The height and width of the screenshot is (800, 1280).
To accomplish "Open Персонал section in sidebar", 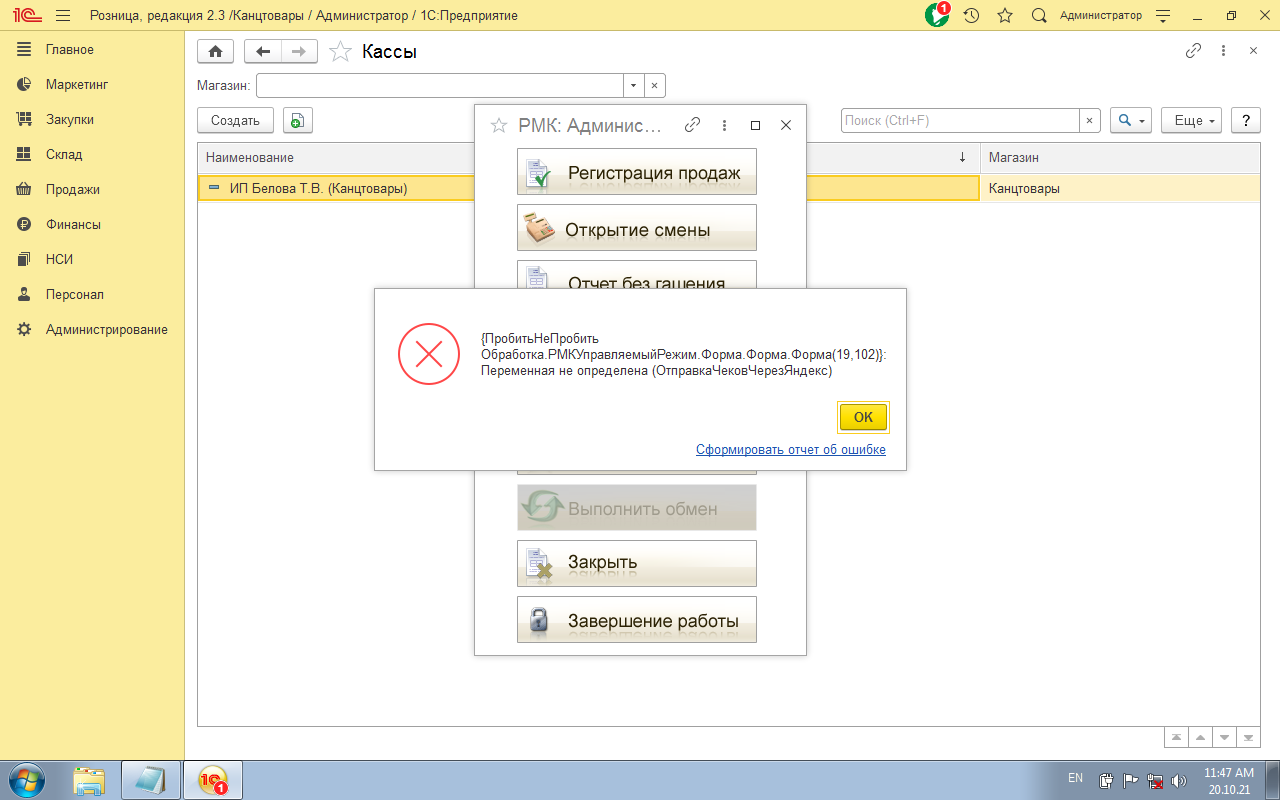I will coord(74,294).
